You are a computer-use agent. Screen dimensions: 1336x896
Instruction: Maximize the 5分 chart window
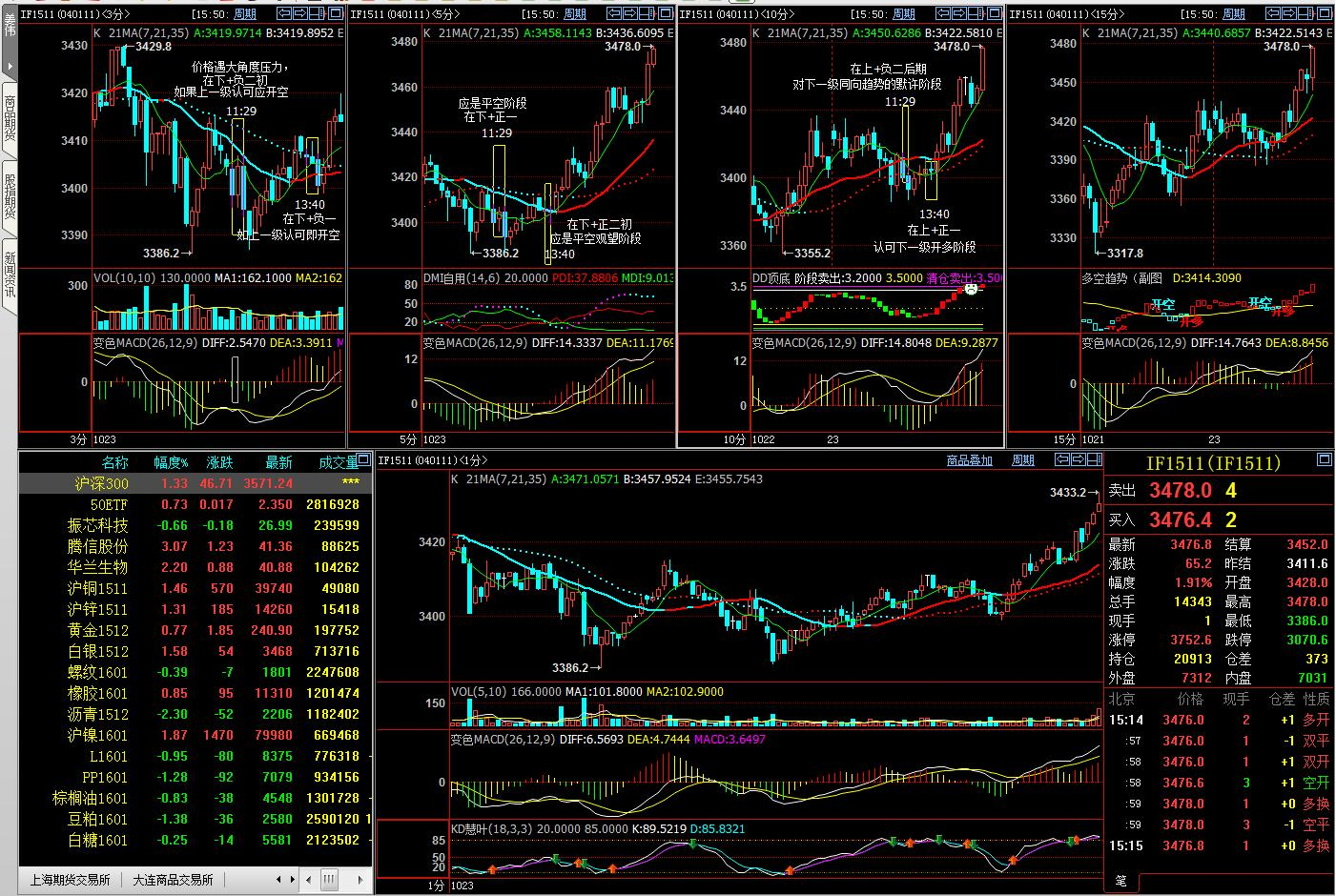(x=666, y=13)
